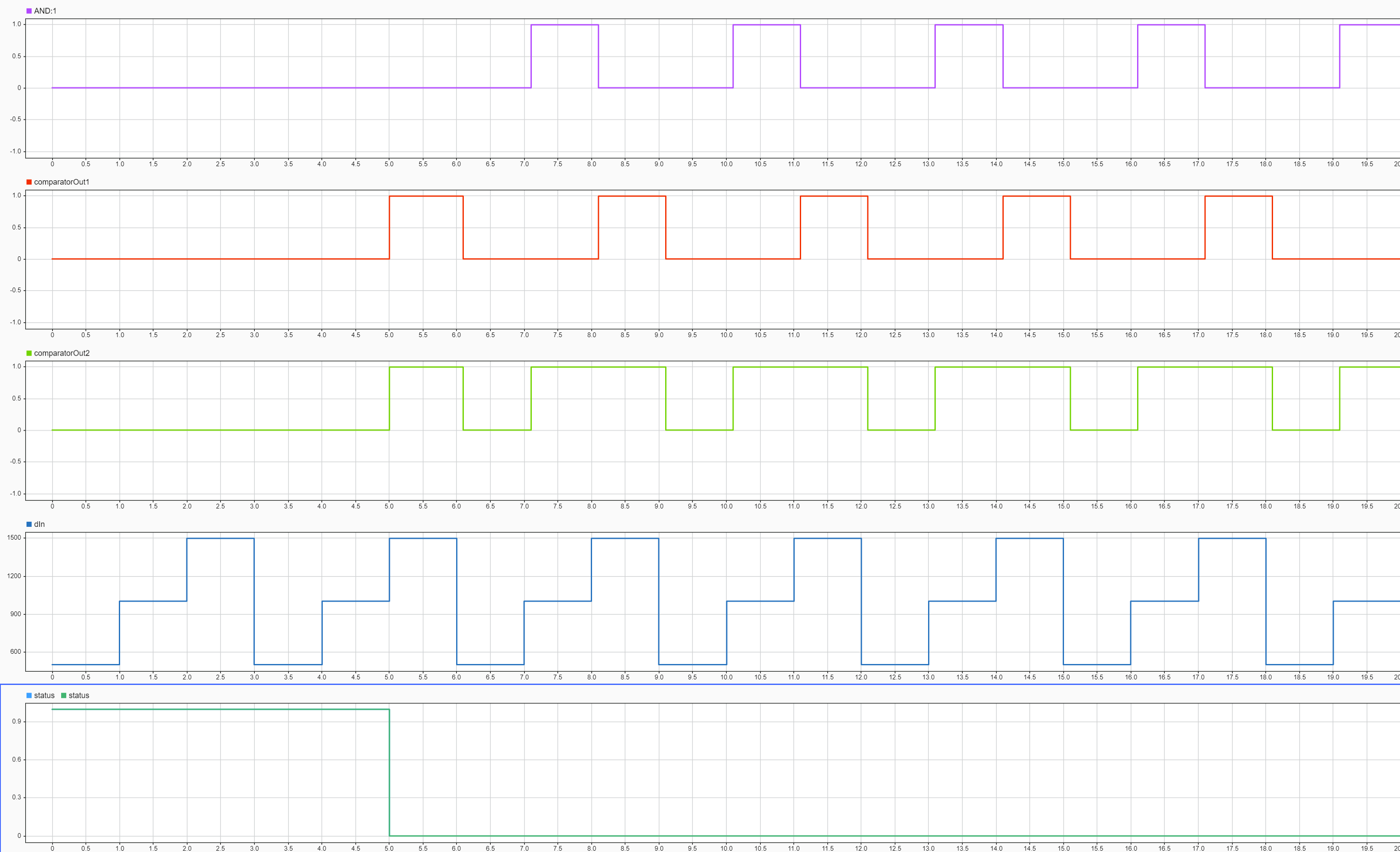This screenshot has height=852, width=1400.
Task: Select the dIn legend label
Action: (x=39, y=524)
